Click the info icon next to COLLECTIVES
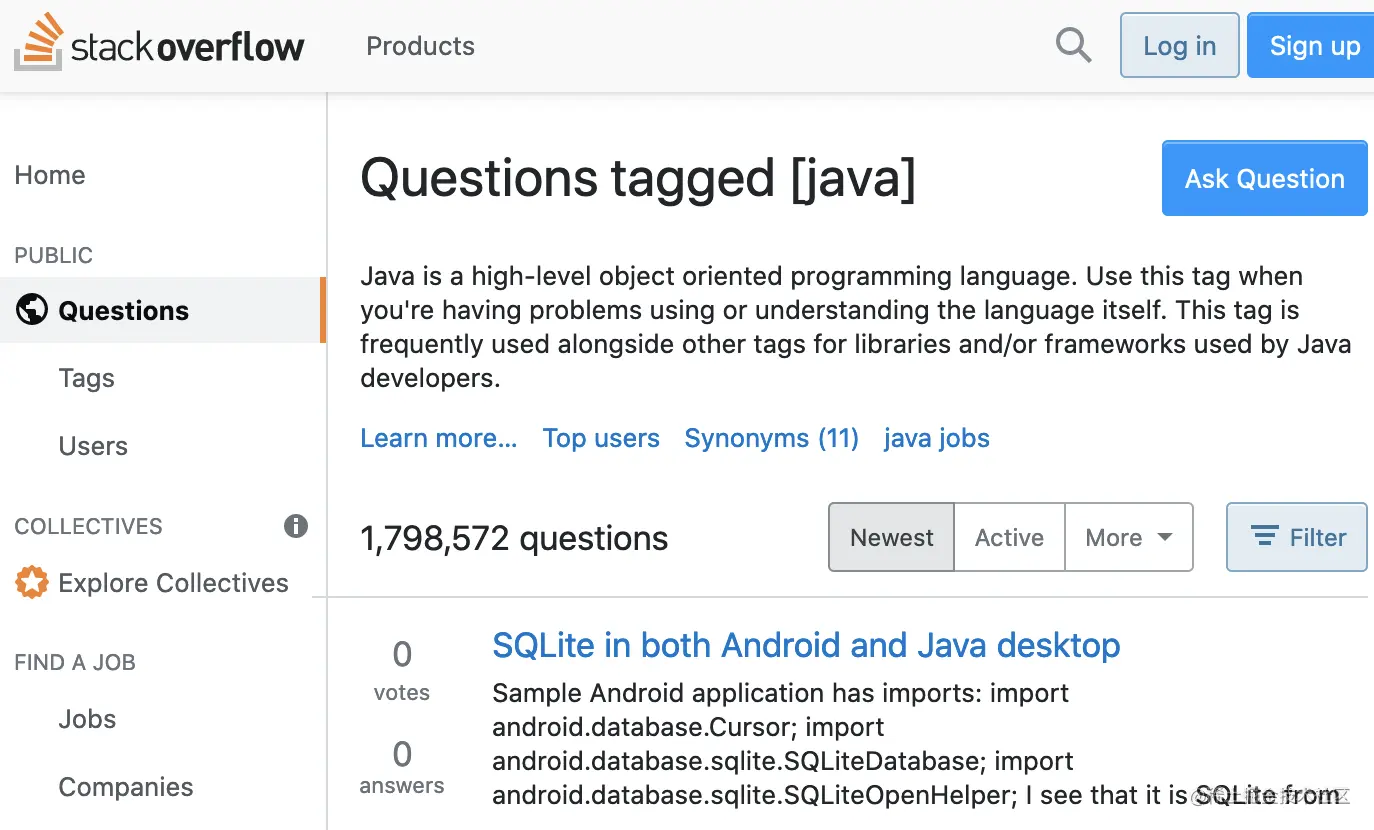Screen dimensions: 1374x830 [295, 527]
